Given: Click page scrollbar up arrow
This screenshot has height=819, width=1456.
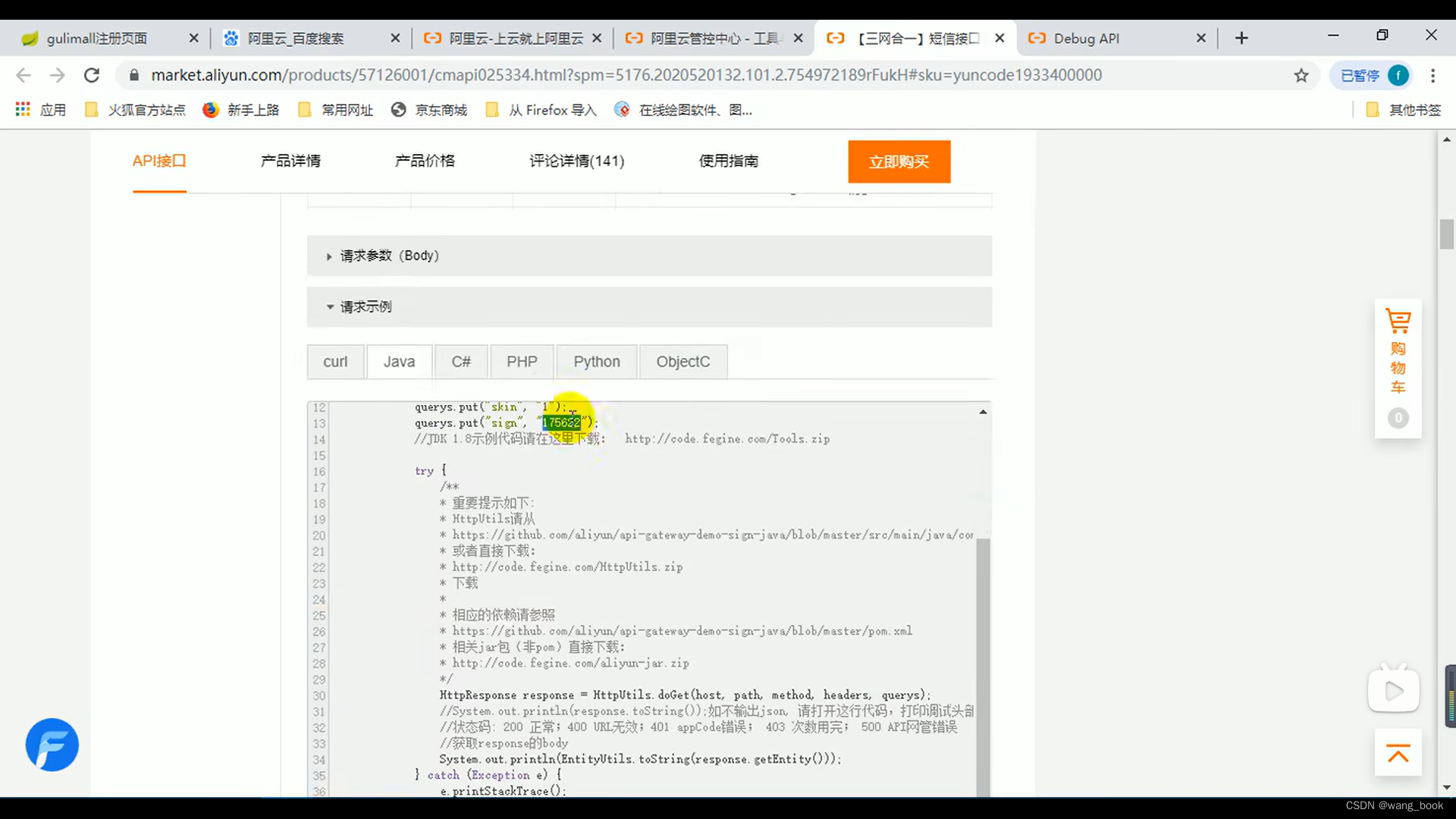Looking at the screenshot, I should (x=1447, y=140).
